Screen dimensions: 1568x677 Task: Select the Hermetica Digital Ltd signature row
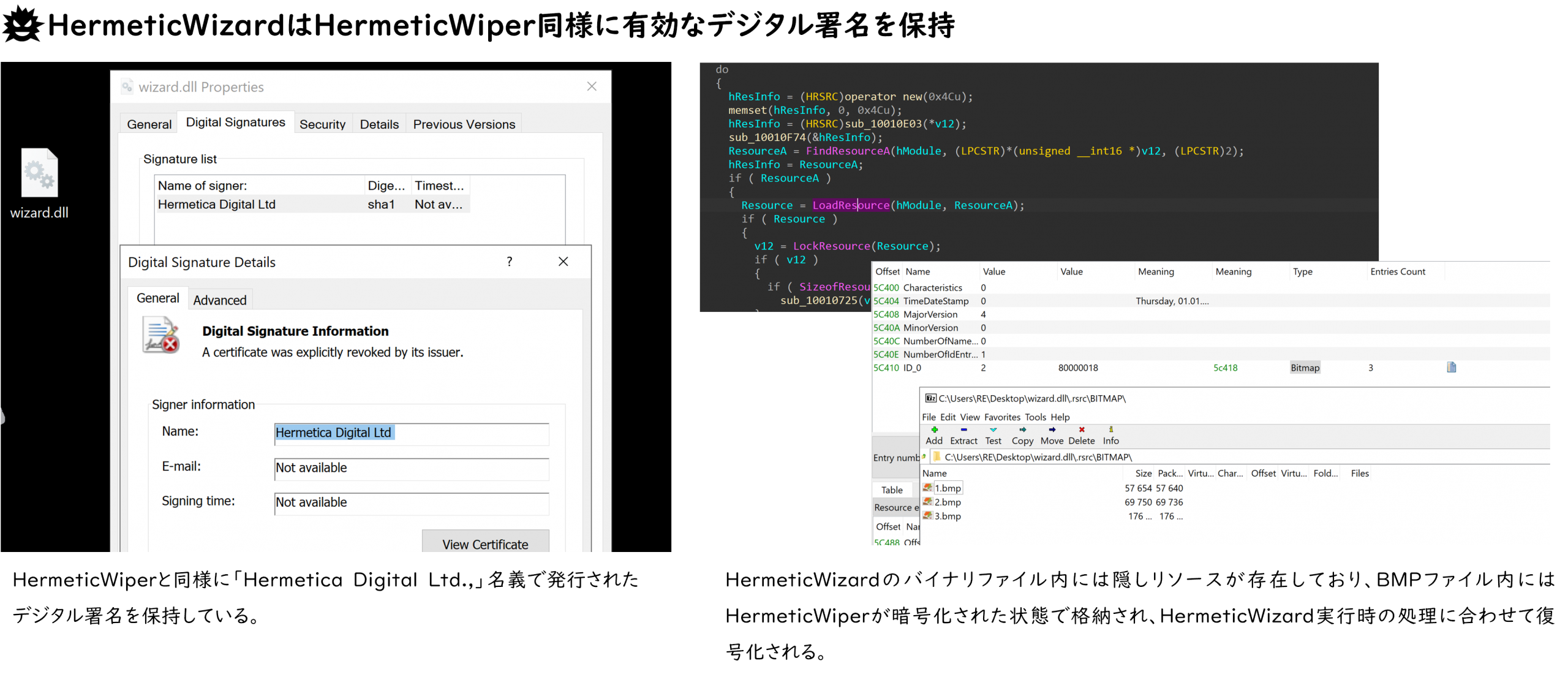point(217,204)
